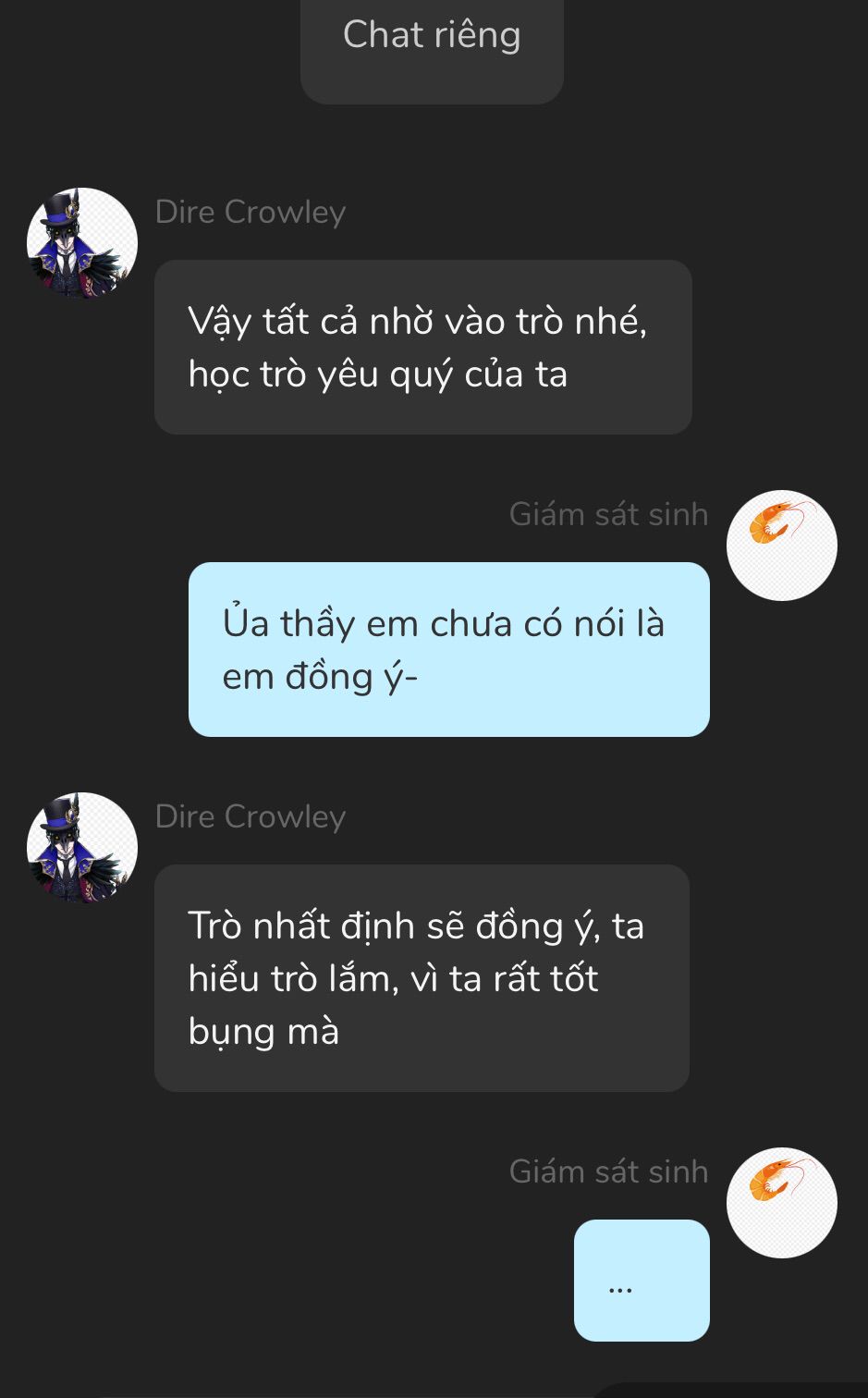Viewport: 868px width, 1398px height.
Task: Select the line 'hiểu trò lắm, vì ta rất tốt'
Action: pos(394,979)
